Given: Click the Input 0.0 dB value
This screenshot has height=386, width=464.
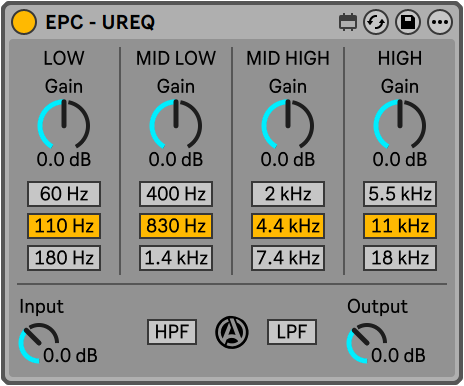Looking at the screenshot, I should (x=70, y=355).
